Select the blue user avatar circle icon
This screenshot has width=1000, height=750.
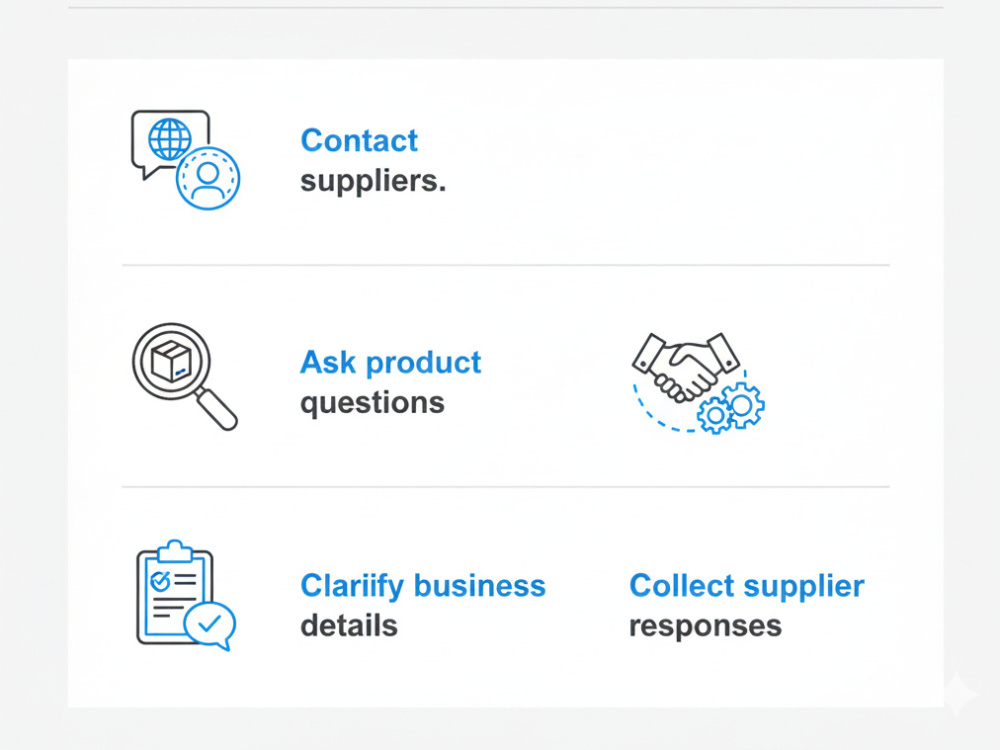click(208, 179)
